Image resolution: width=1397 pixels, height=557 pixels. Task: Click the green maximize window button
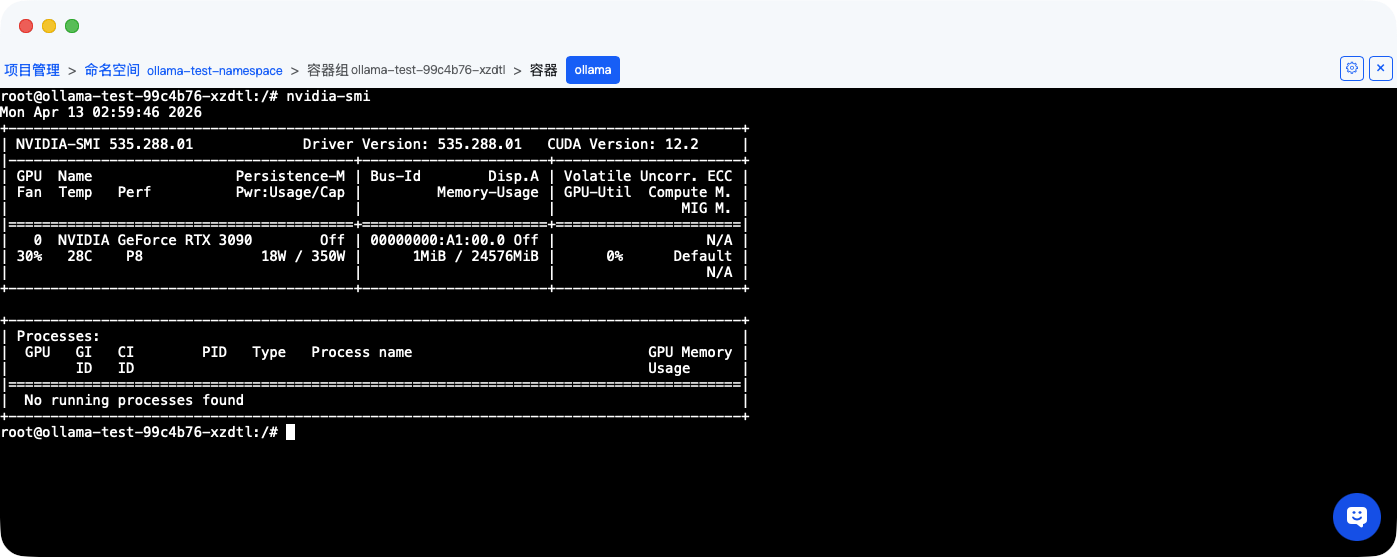click(72, 26)
